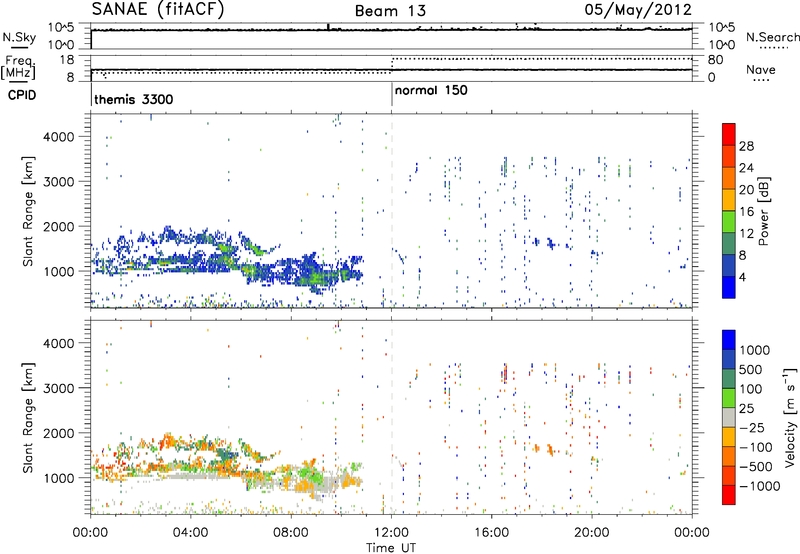The image size is (800, 554).
Task: Pick the light green 12–16 dB Power segment
Action: pyautogui.click(x=729, y=221)
